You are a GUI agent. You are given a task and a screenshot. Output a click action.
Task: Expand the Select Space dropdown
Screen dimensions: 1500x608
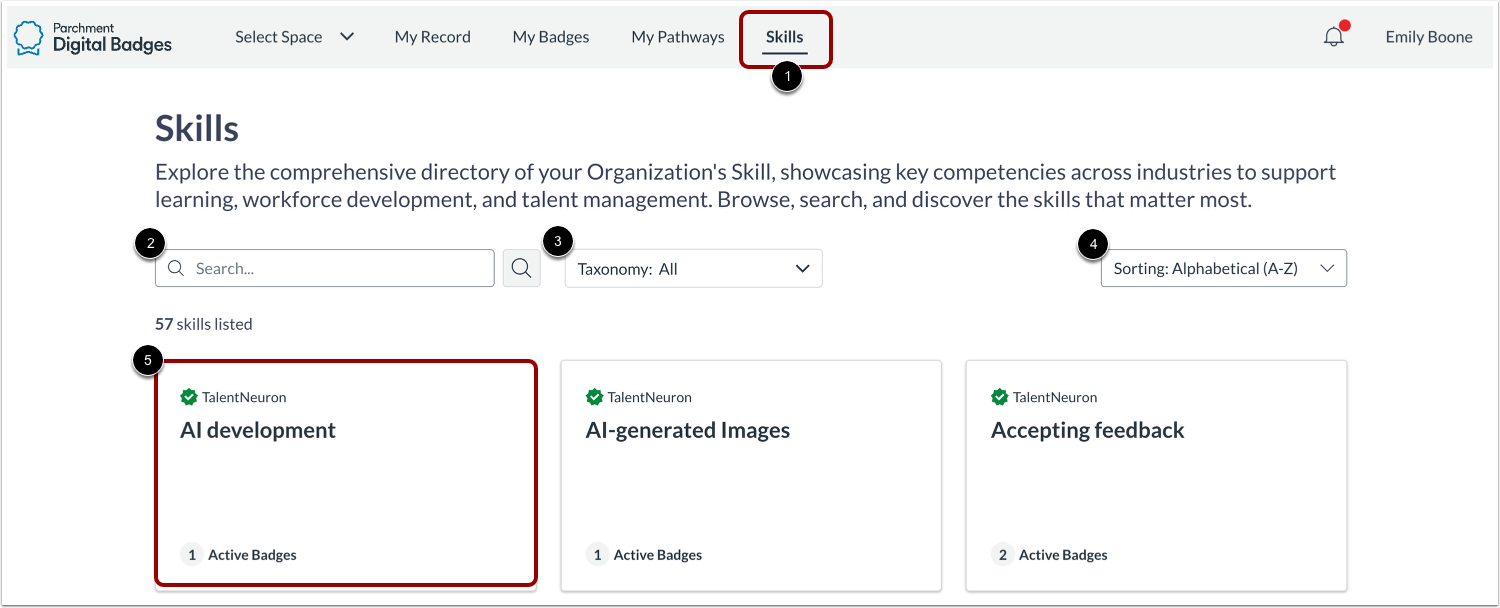tap(294, 37)
